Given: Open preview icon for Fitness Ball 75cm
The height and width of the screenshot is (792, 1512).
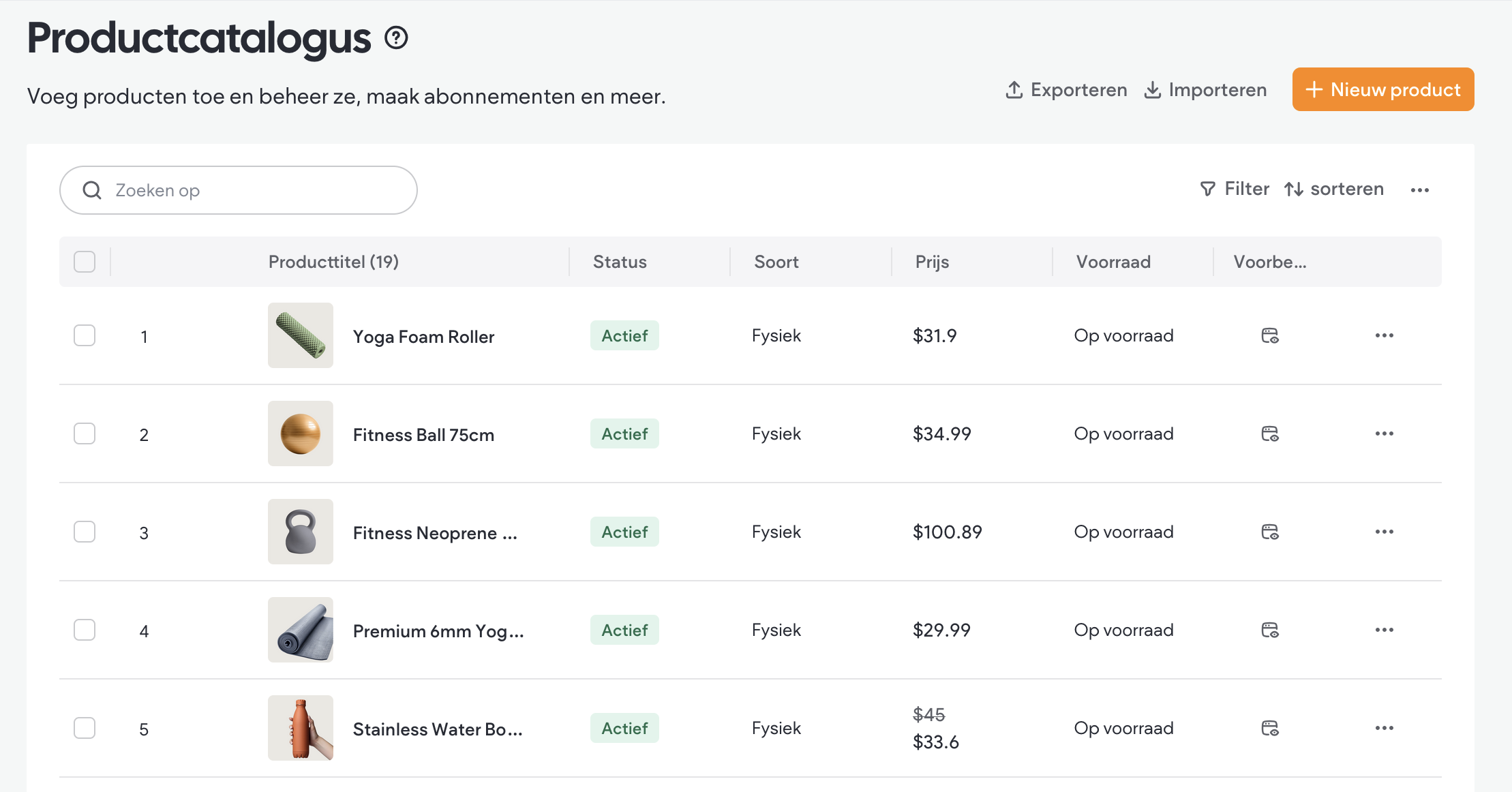Looking at the screenshot, I should (x=1269, y=433).
